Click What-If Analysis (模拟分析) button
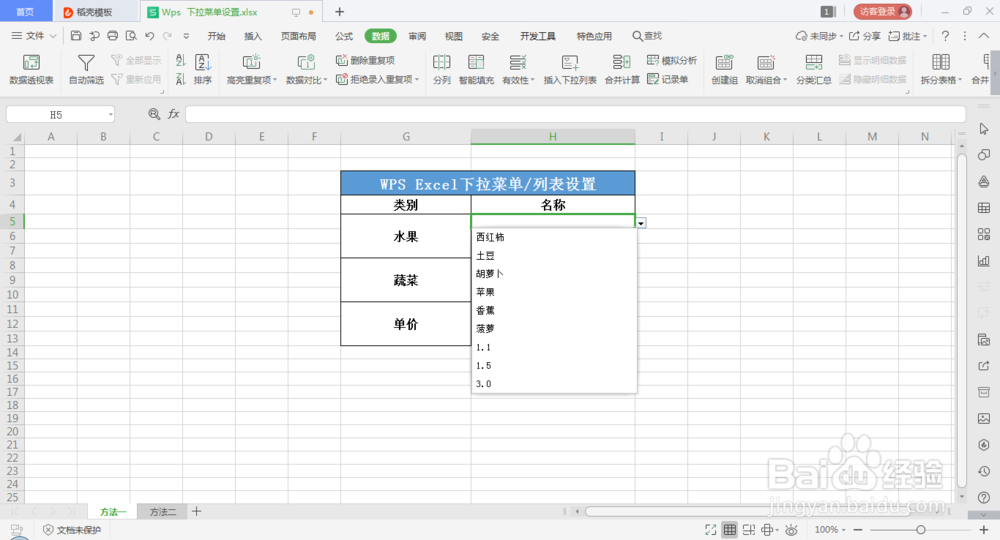 pos(672,60)
